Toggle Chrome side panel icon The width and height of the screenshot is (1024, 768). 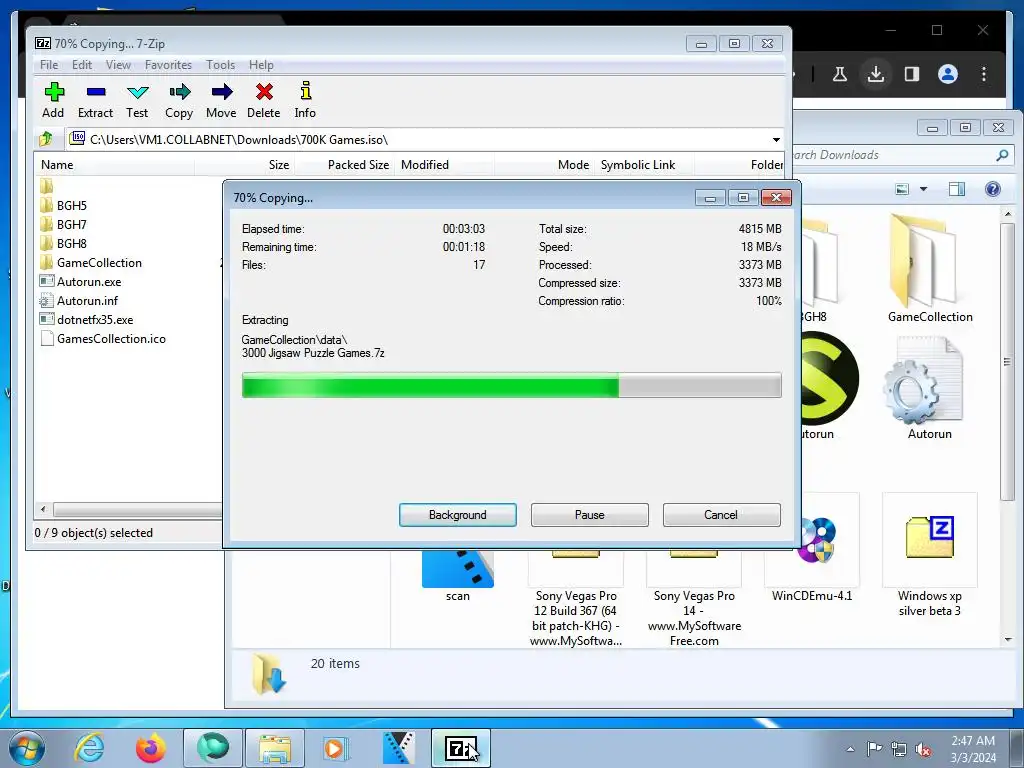click(x=912, y=74)
